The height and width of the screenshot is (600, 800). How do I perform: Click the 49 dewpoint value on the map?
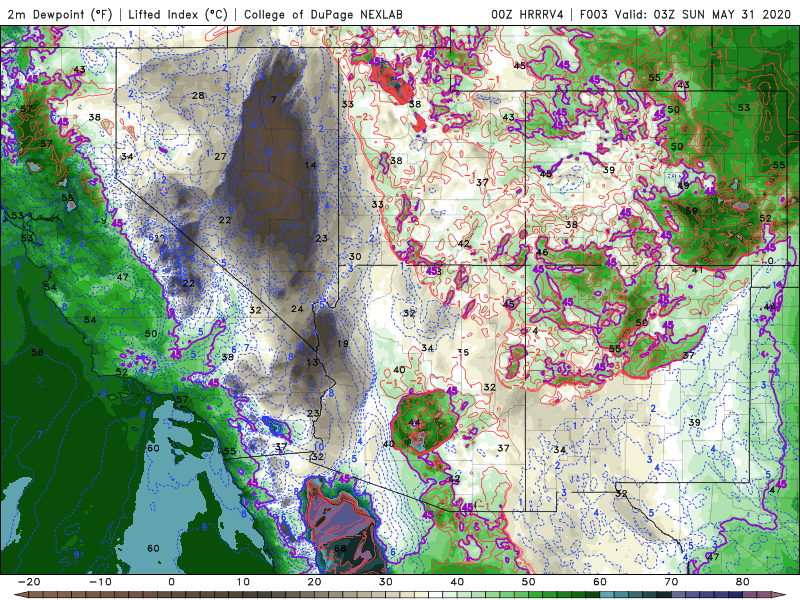click(x=684, y=186)
